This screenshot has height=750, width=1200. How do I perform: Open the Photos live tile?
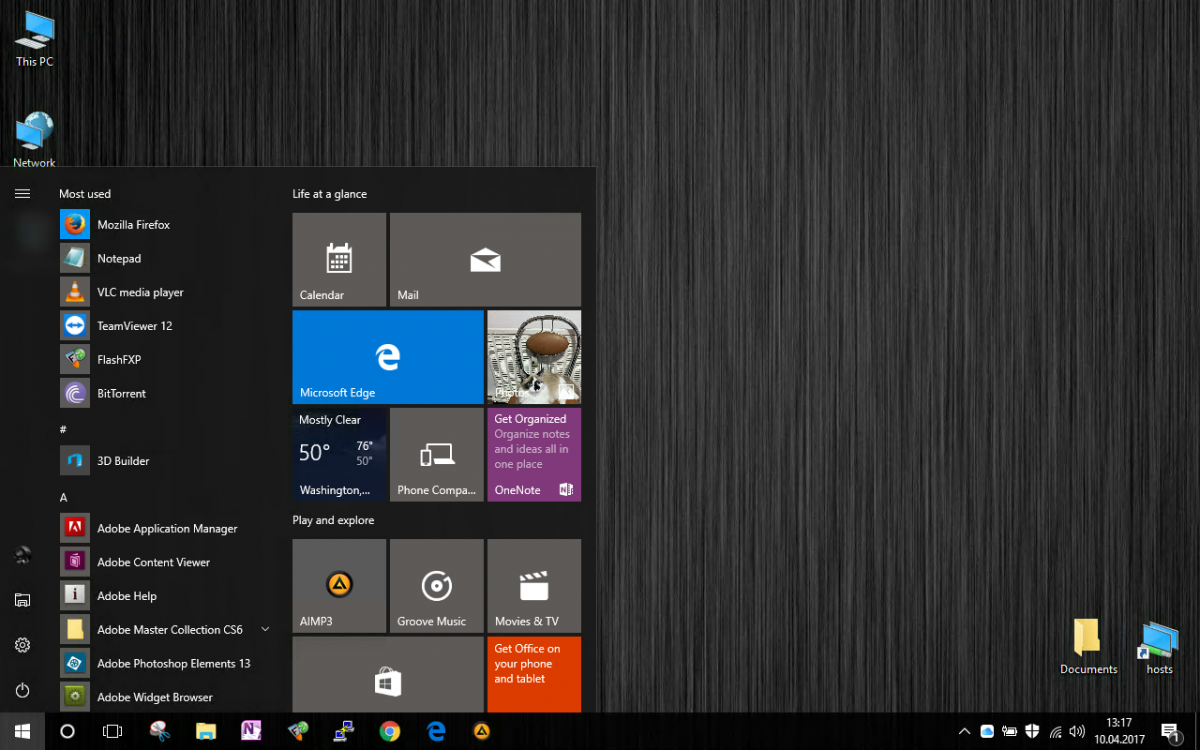point(534,357)
